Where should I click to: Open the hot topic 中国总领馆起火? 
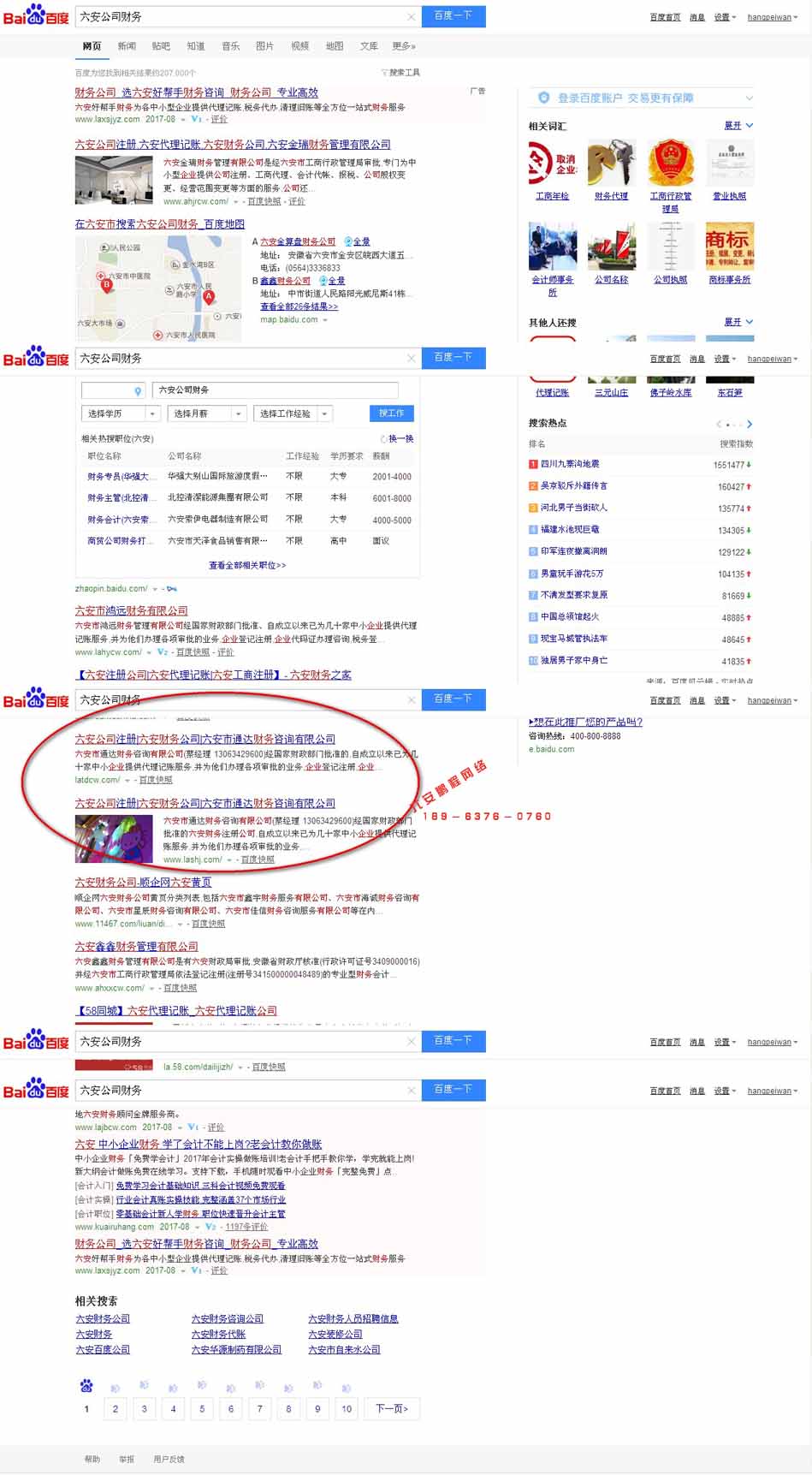pyautogui.click(x=570, y=617)
